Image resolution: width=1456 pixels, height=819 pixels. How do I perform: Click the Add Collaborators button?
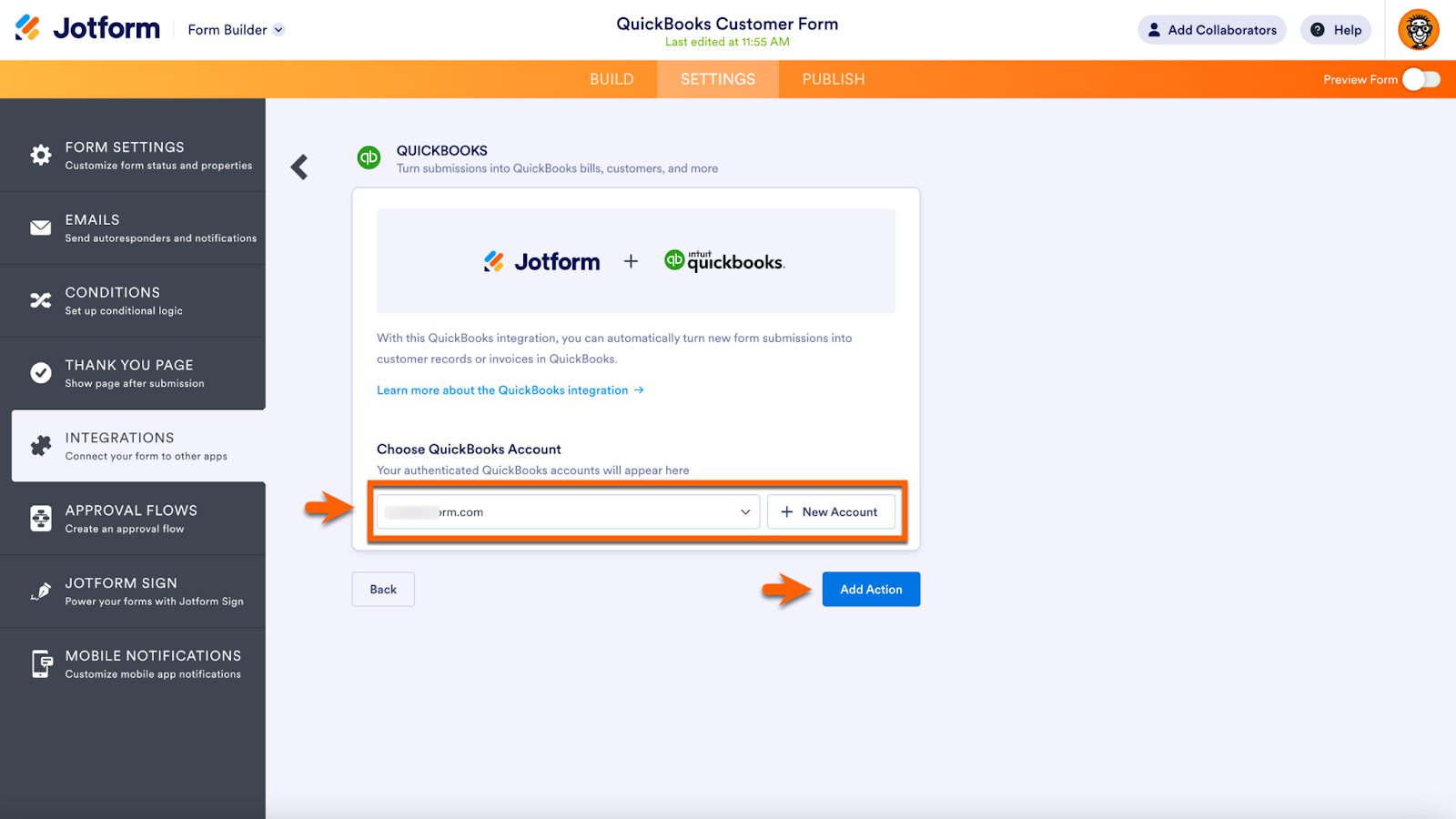(x=1211, y=30)
